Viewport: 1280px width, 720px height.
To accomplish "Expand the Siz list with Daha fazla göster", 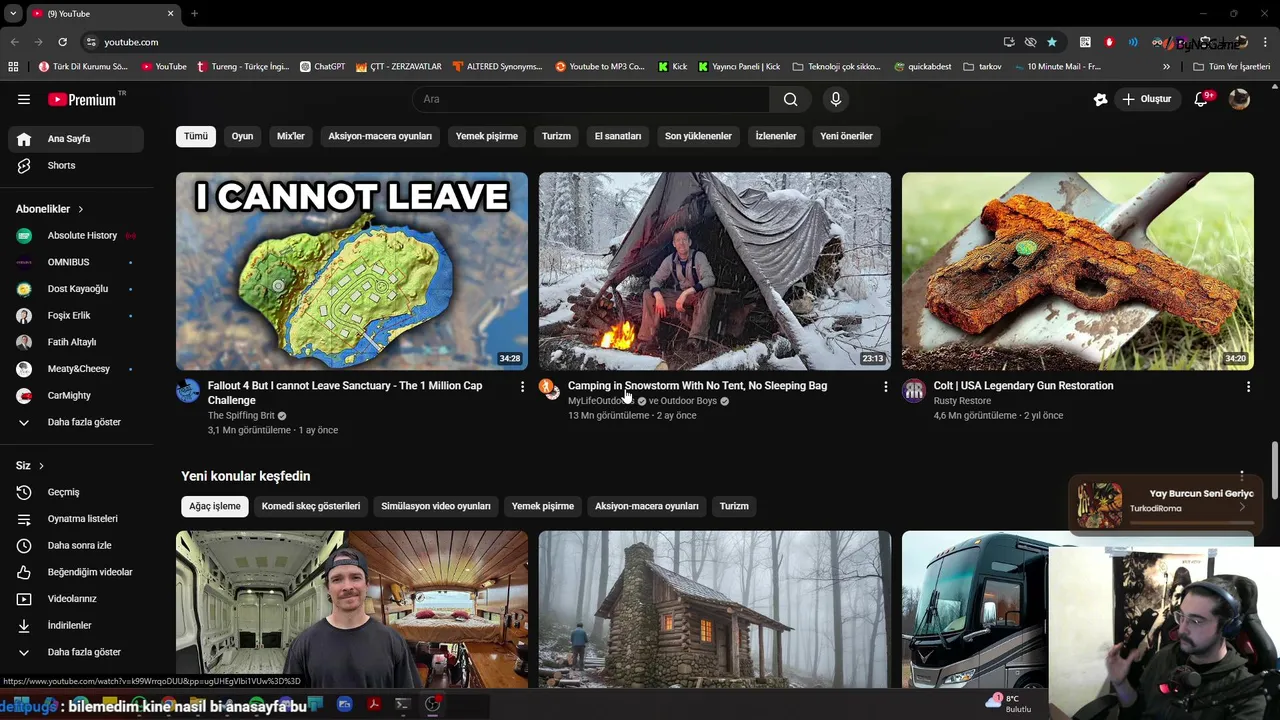I will click(76, 652).
